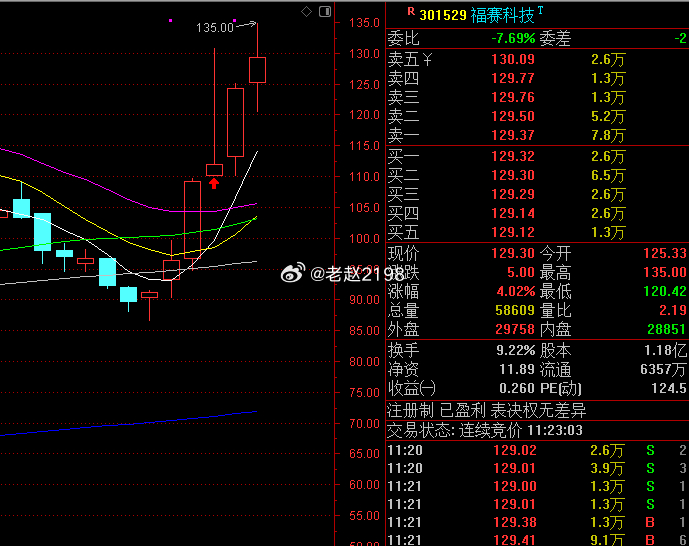Click 今开 value 125.33
Viewport: 689px width, 546px height.
665,253
